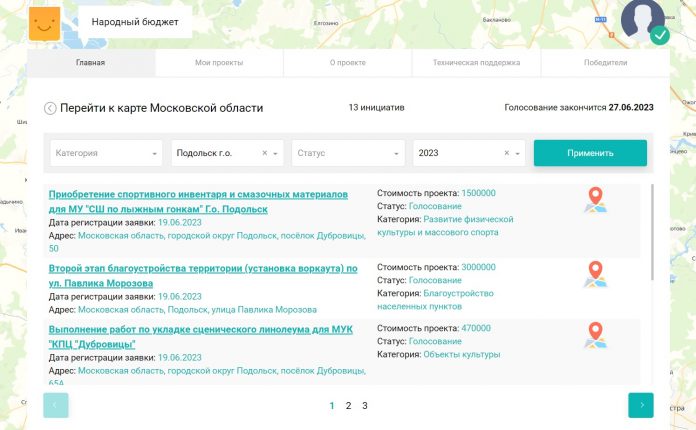Viewport: 696px width, 430px height.
Task: Switch to Мои проекты tab
Action: point(219,62)
